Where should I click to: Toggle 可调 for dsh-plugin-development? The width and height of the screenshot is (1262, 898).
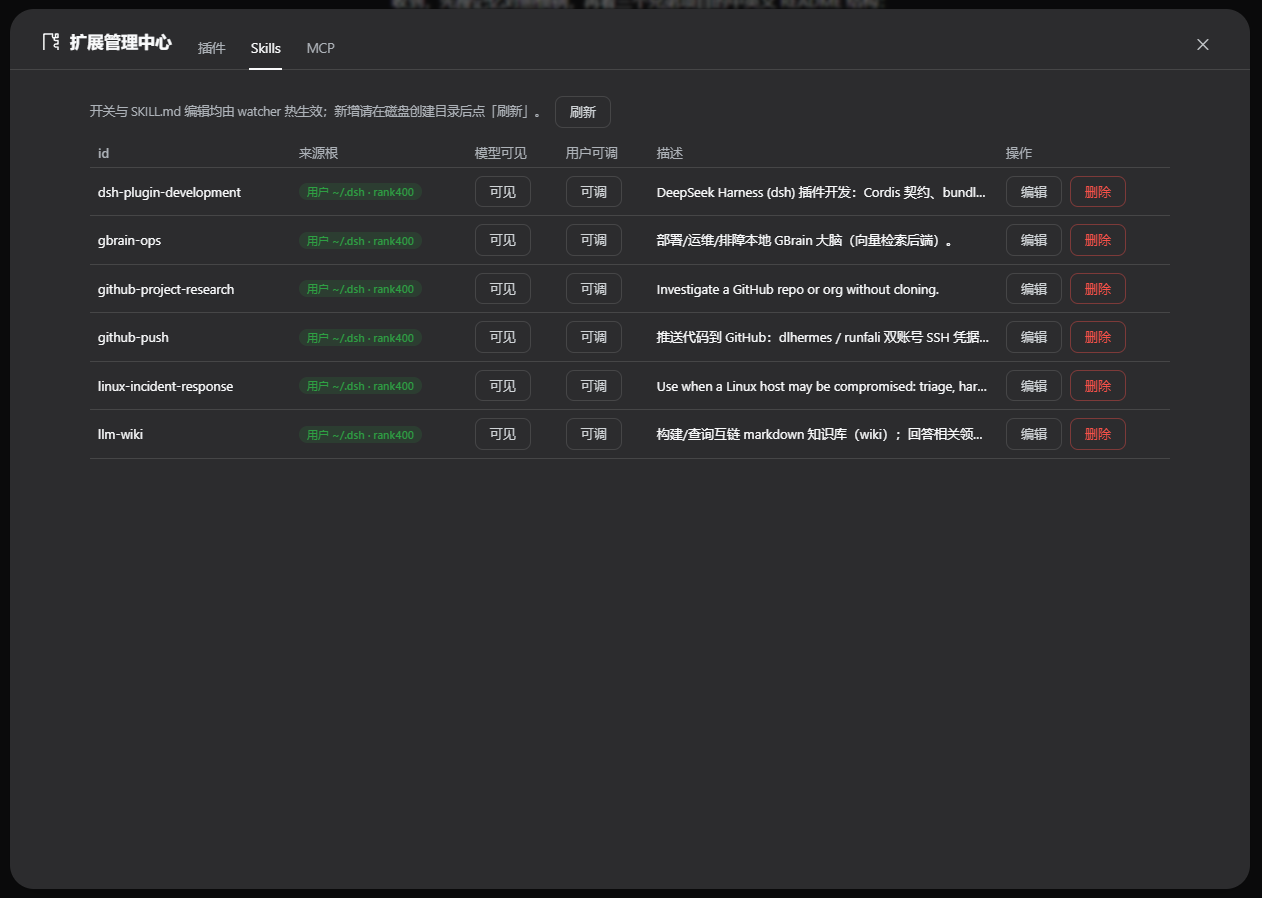[x=594, y=192]
